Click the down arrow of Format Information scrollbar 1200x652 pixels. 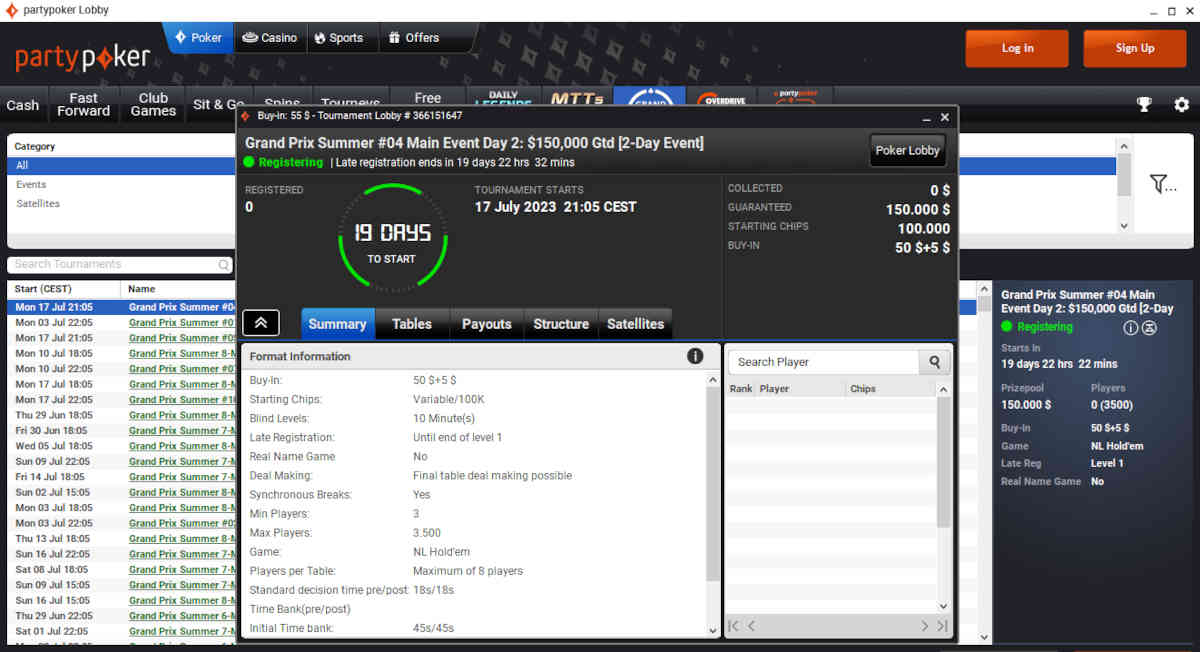click(713, 630)
